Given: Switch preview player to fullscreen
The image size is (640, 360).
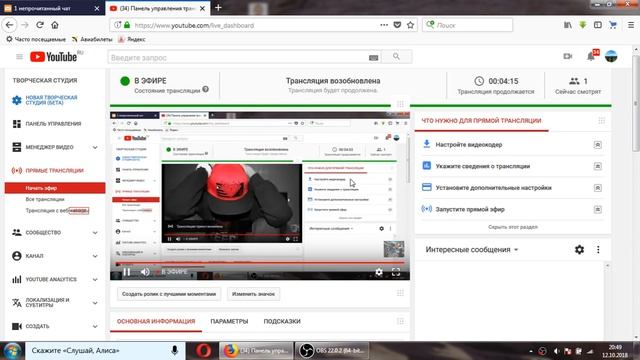Looking at the screenshot, I should pyautogui.click(x=396, y=272).
